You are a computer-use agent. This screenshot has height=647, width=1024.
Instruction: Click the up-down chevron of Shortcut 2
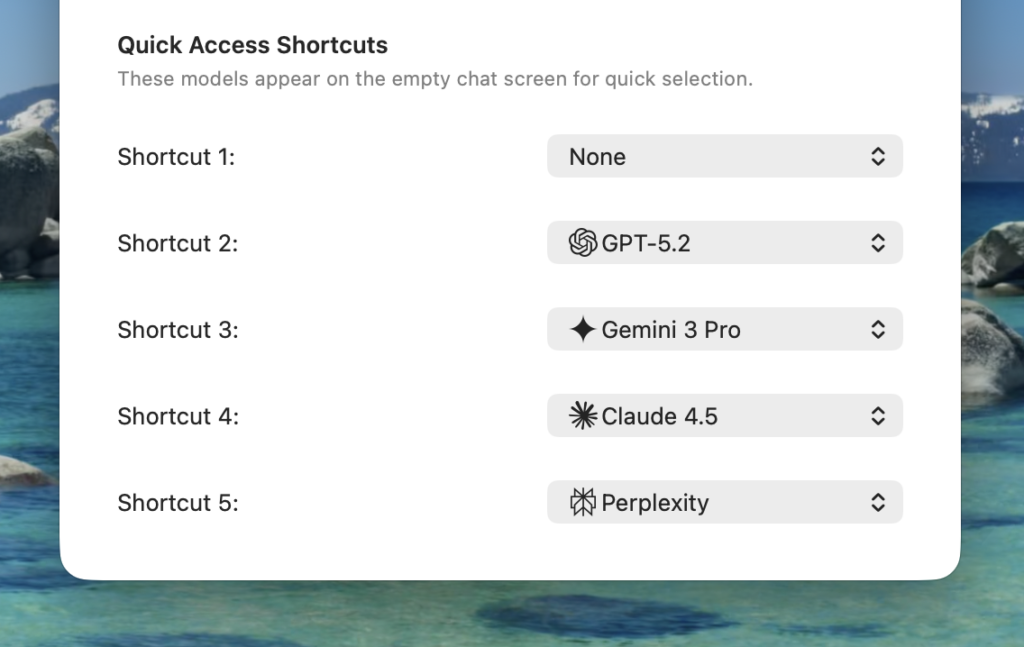click(878, 243)
